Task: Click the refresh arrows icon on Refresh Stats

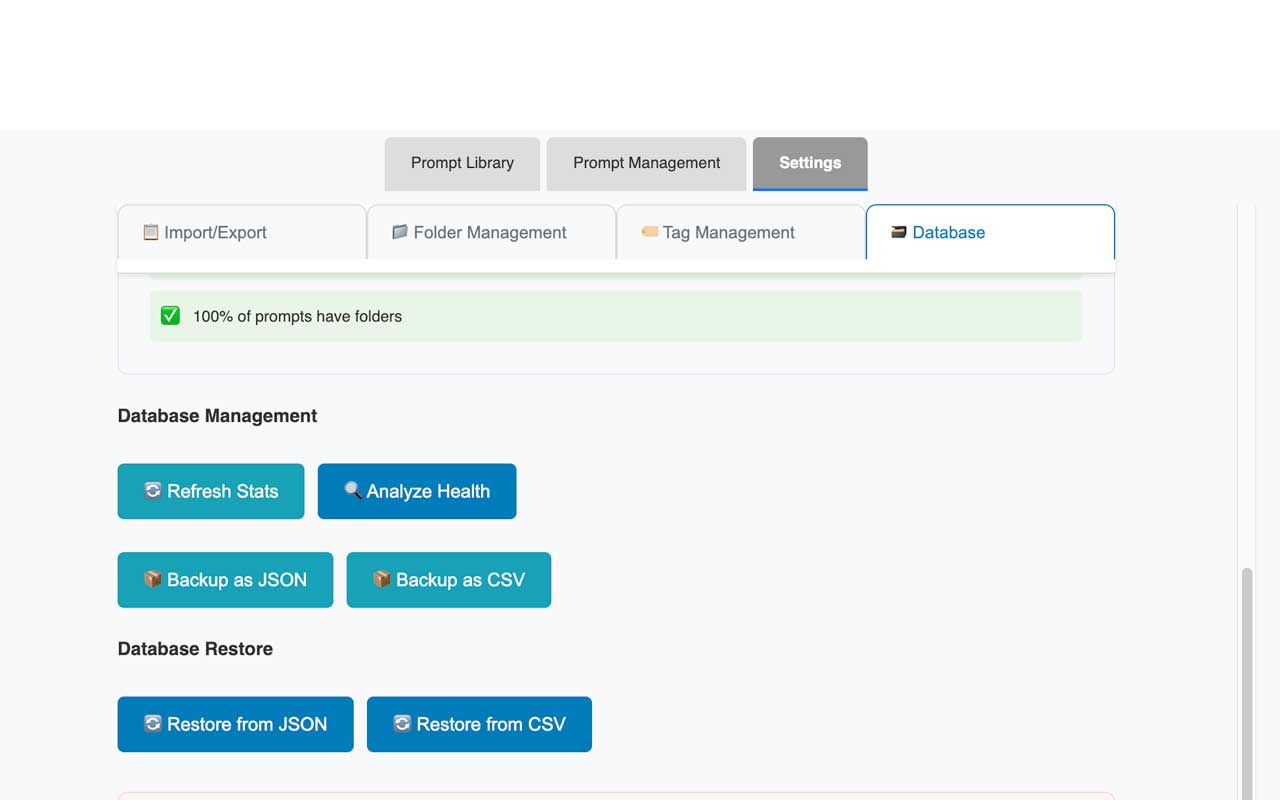Action: [x=153, y=491]
